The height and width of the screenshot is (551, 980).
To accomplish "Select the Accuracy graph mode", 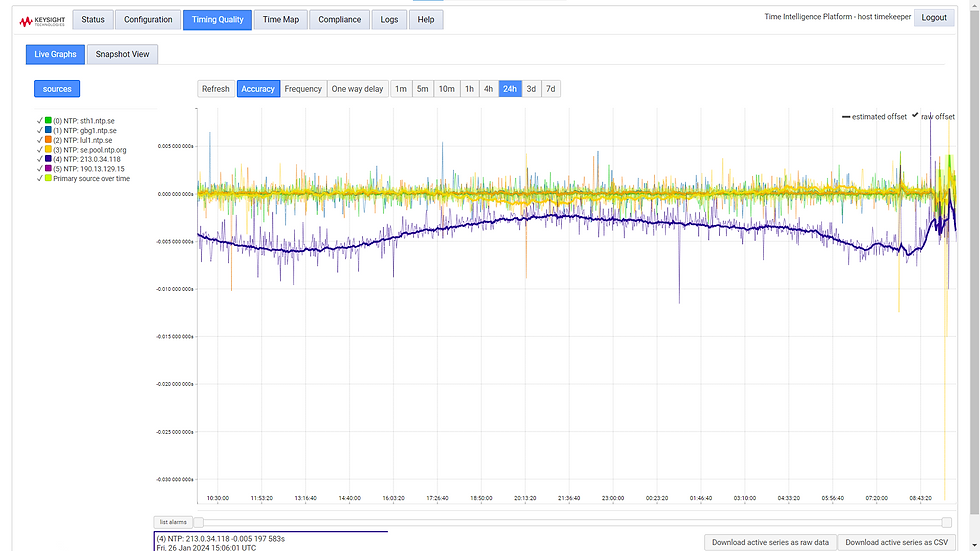I will tap(258, 89).
